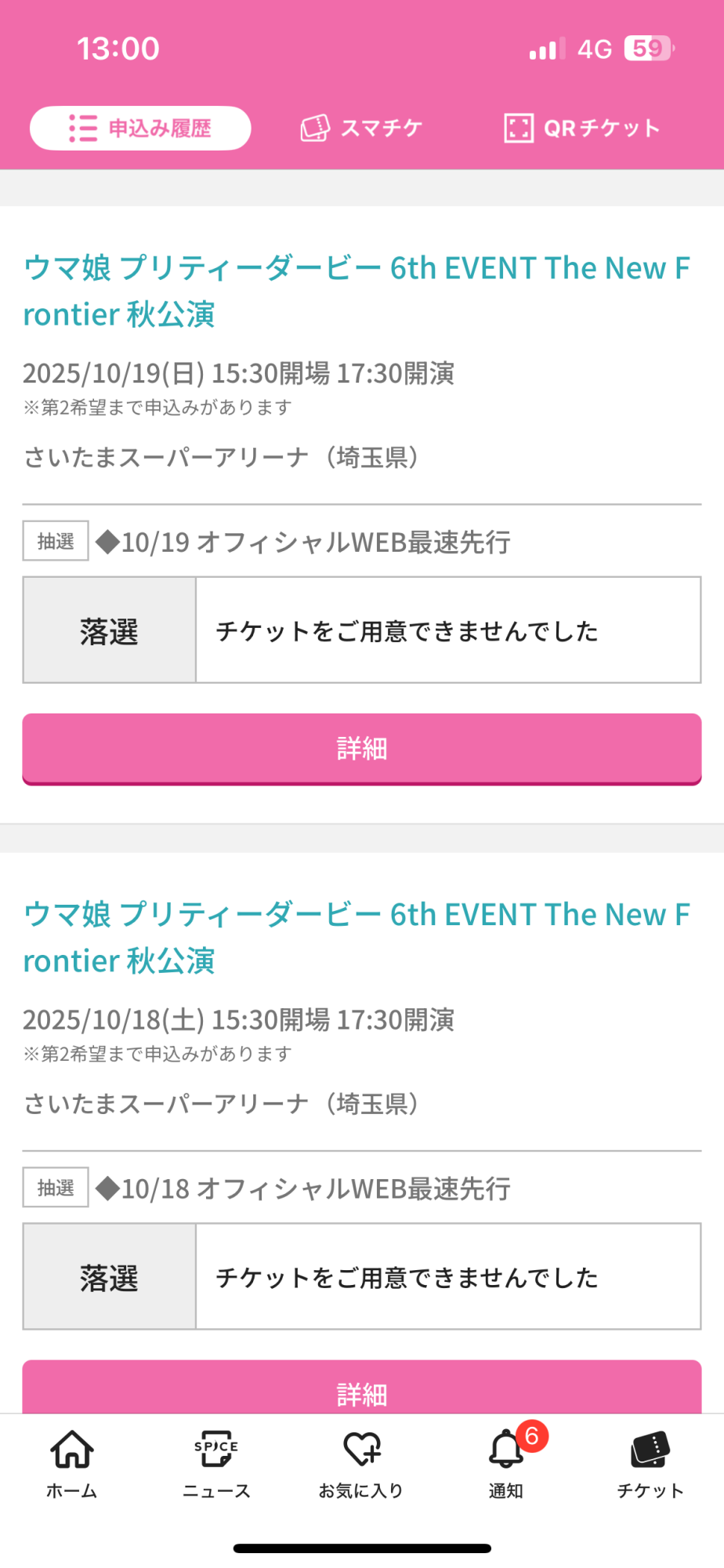Open the SPICE news icon
Screen dimensions: 724x1568
coord(216,1449)
